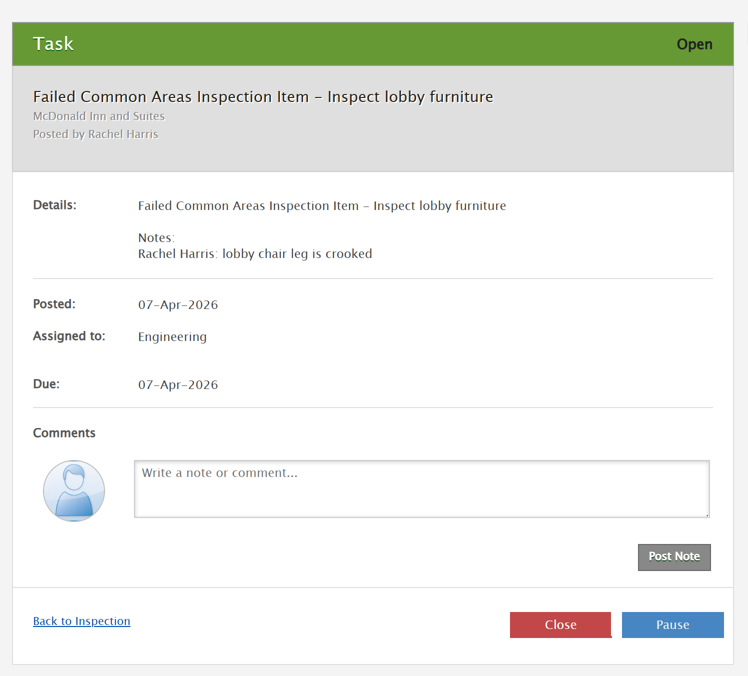This screenshot has height=676, width=748.
Task: Click the Open status label in header
Action: pos(694,44)
